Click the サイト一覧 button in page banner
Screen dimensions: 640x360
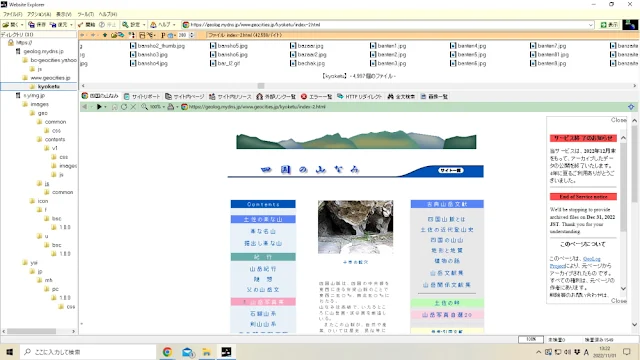click(451, 170)
